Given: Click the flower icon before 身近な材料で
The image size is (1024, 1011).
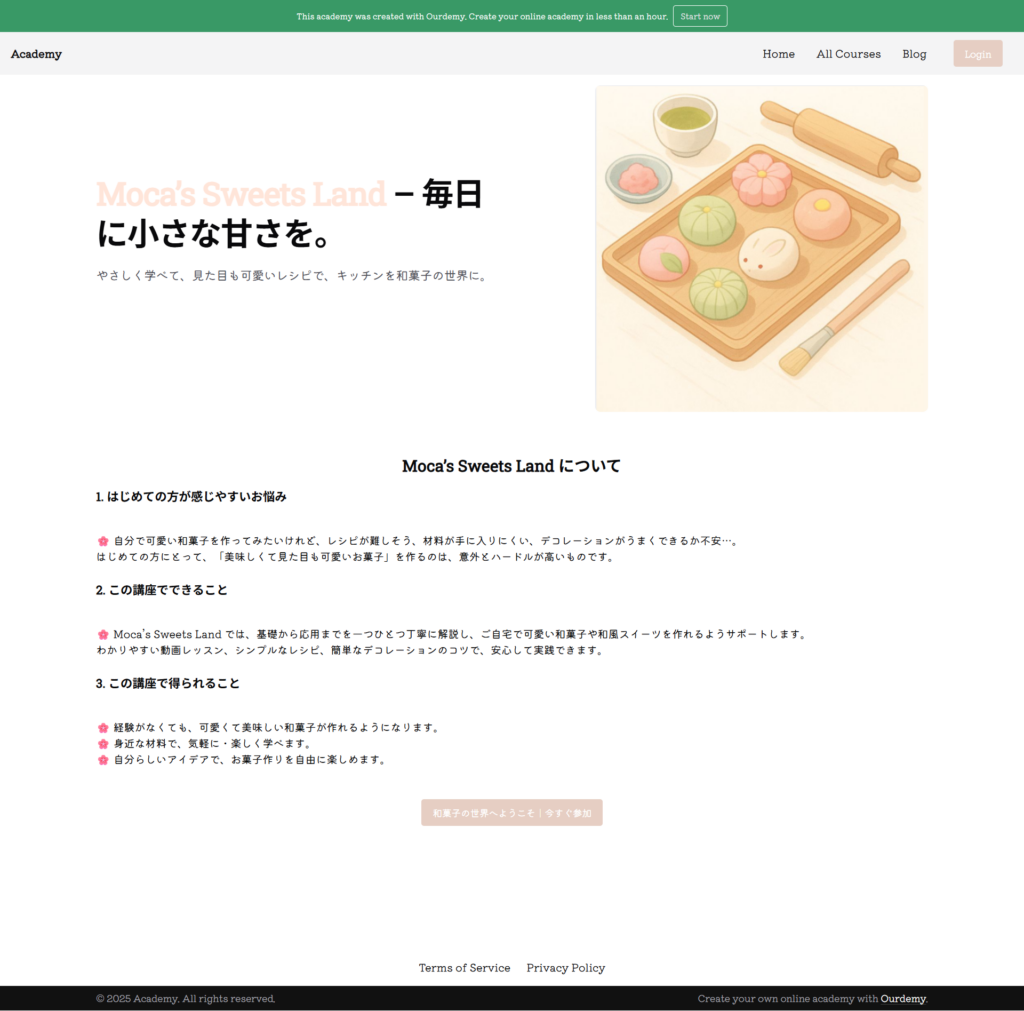Looking at the screenshot, I should coord(103,744).
